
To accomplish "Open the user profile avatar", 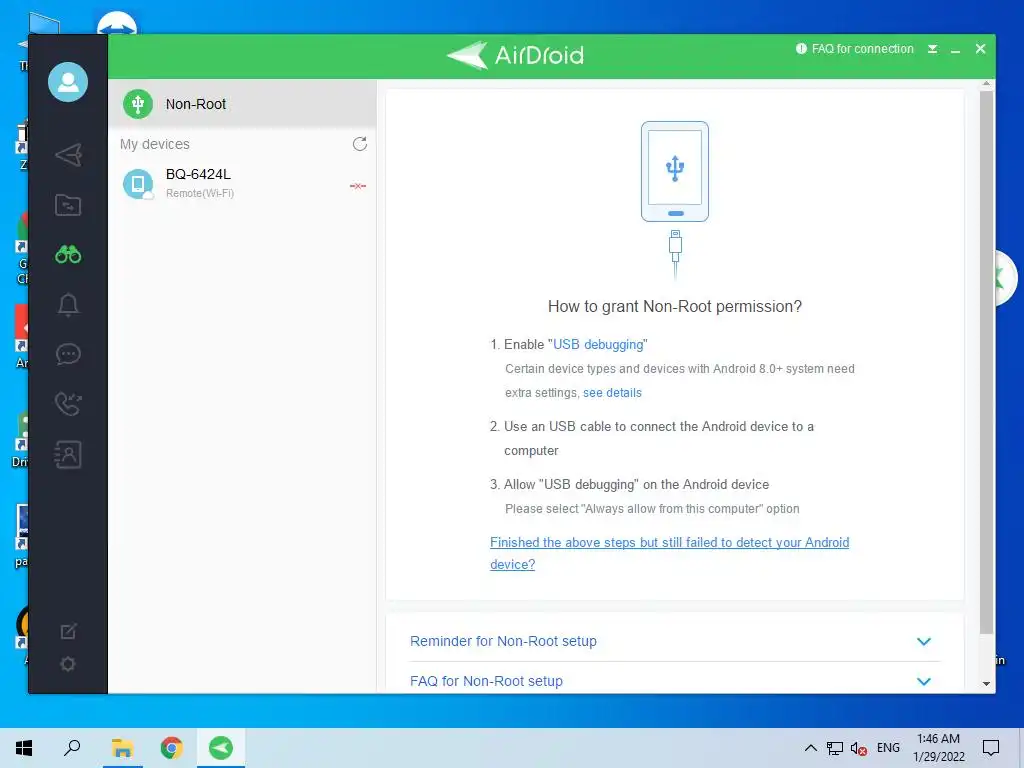I will (68, 82).
